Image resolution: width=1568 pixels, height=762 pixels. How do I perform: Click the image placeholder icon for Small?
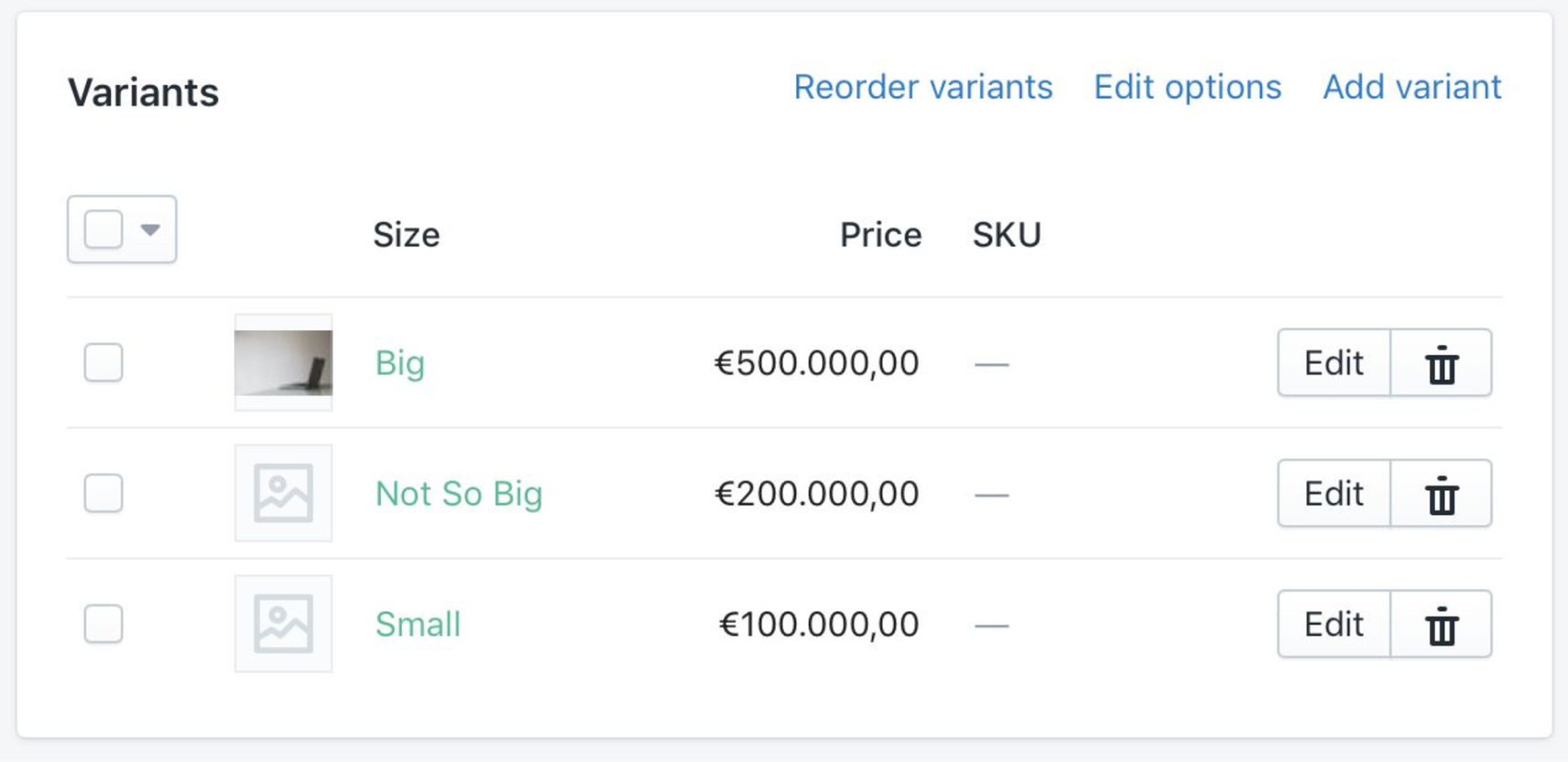click(283, 624)
